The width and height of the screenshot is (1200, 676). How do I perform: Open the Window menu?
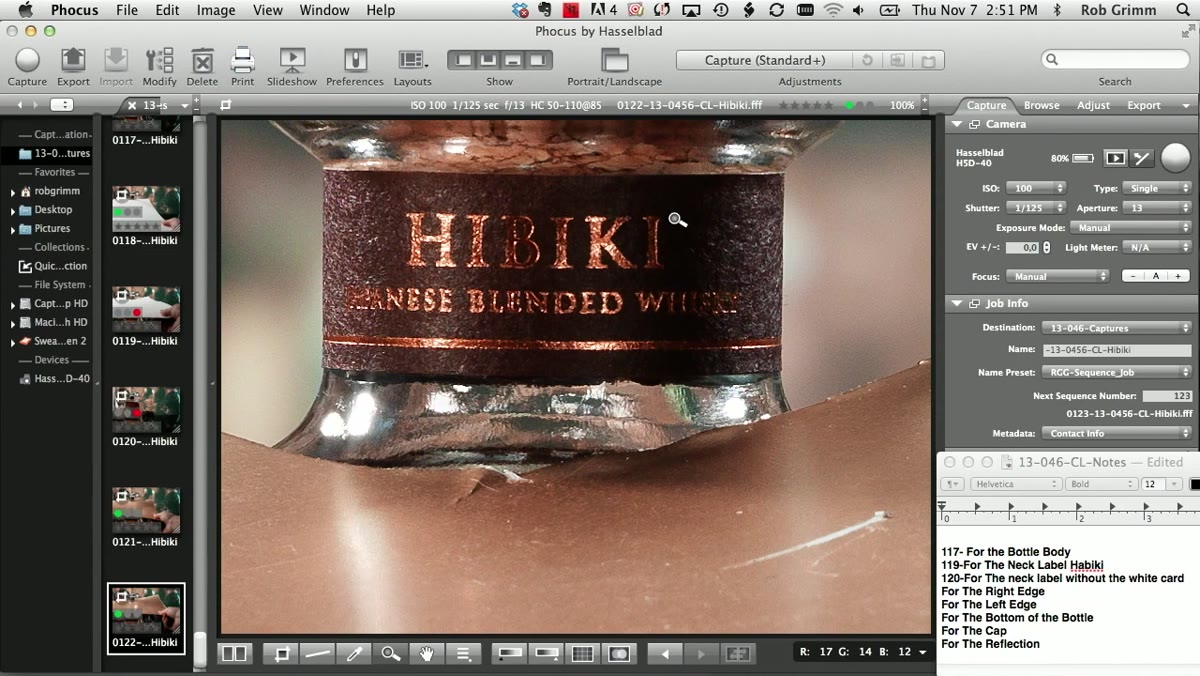pyautogui.click(x=324, y=10)
